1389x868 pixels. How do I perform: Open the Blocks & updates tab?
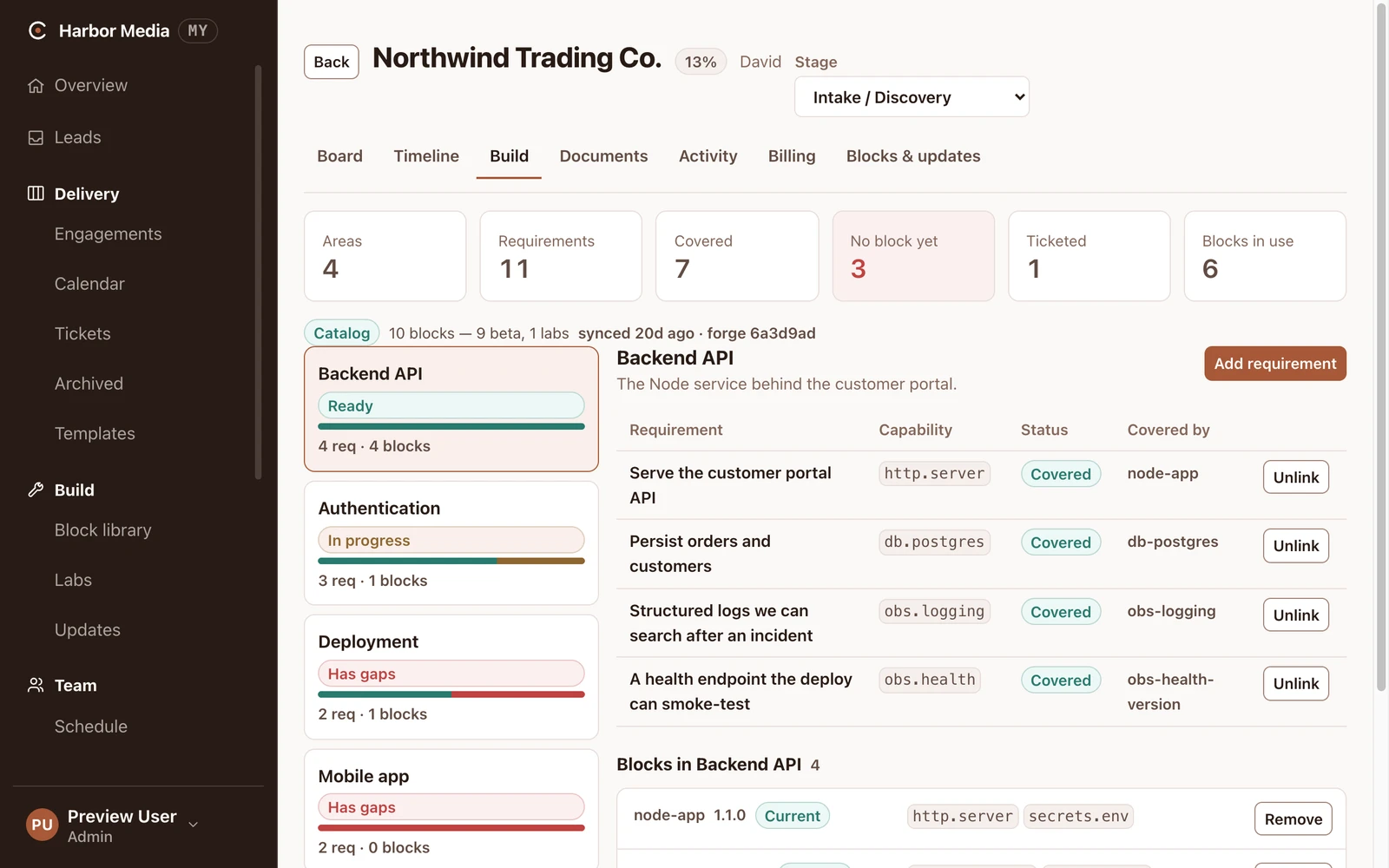913,156
